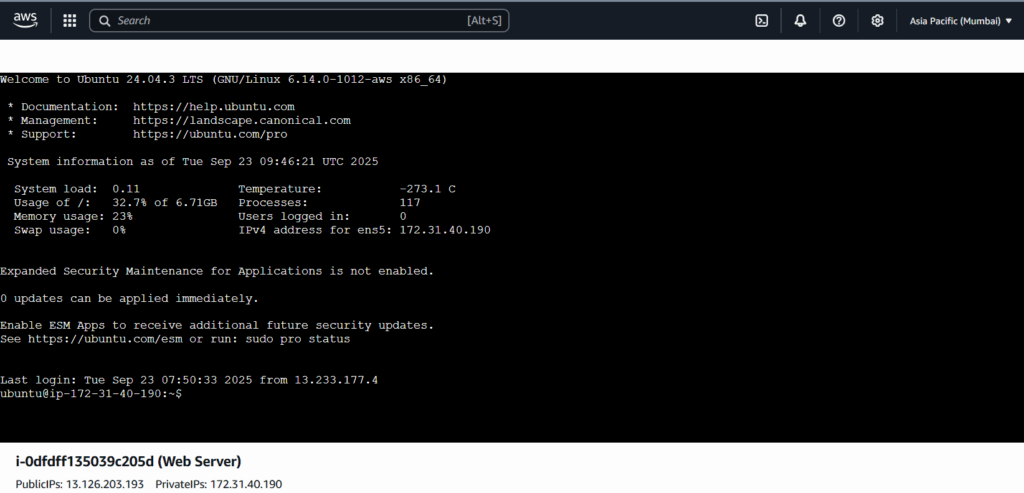The width and height of the screenshot is (1024, 493).
Task: Open the settings gear menu
Action: (x=877, y=21)
